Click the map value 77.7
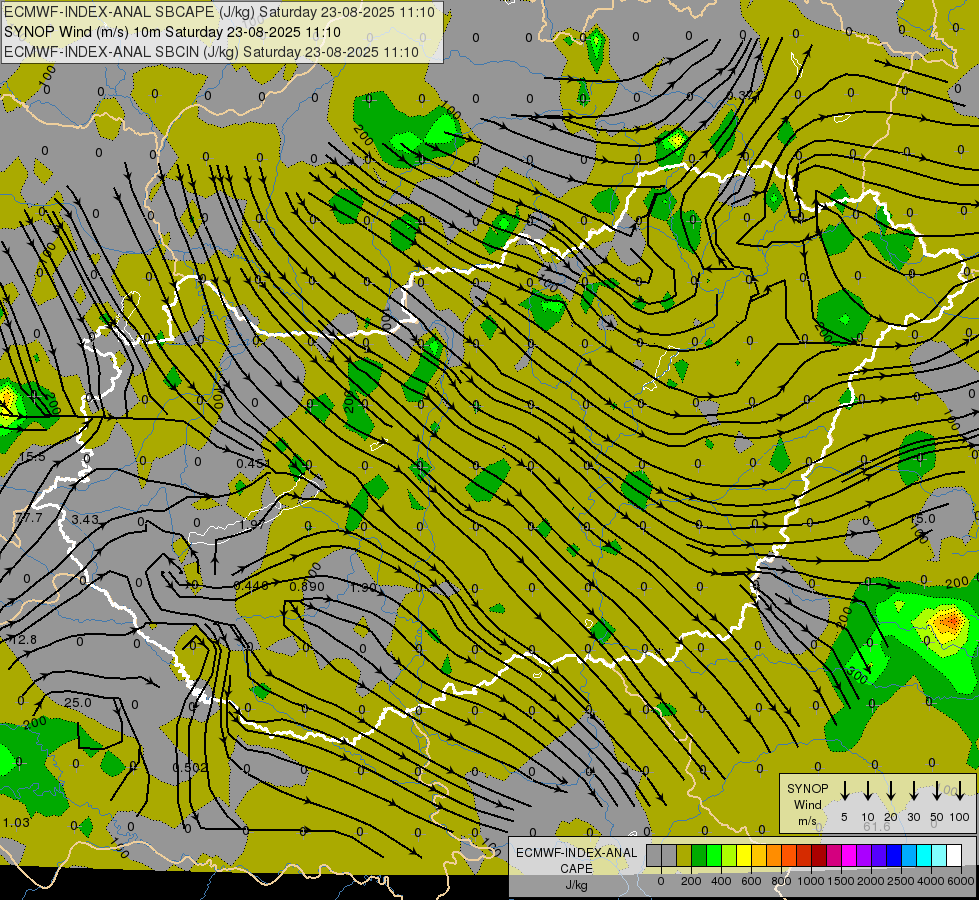Screen dimensions: 979x900 [x=29, y=518]
